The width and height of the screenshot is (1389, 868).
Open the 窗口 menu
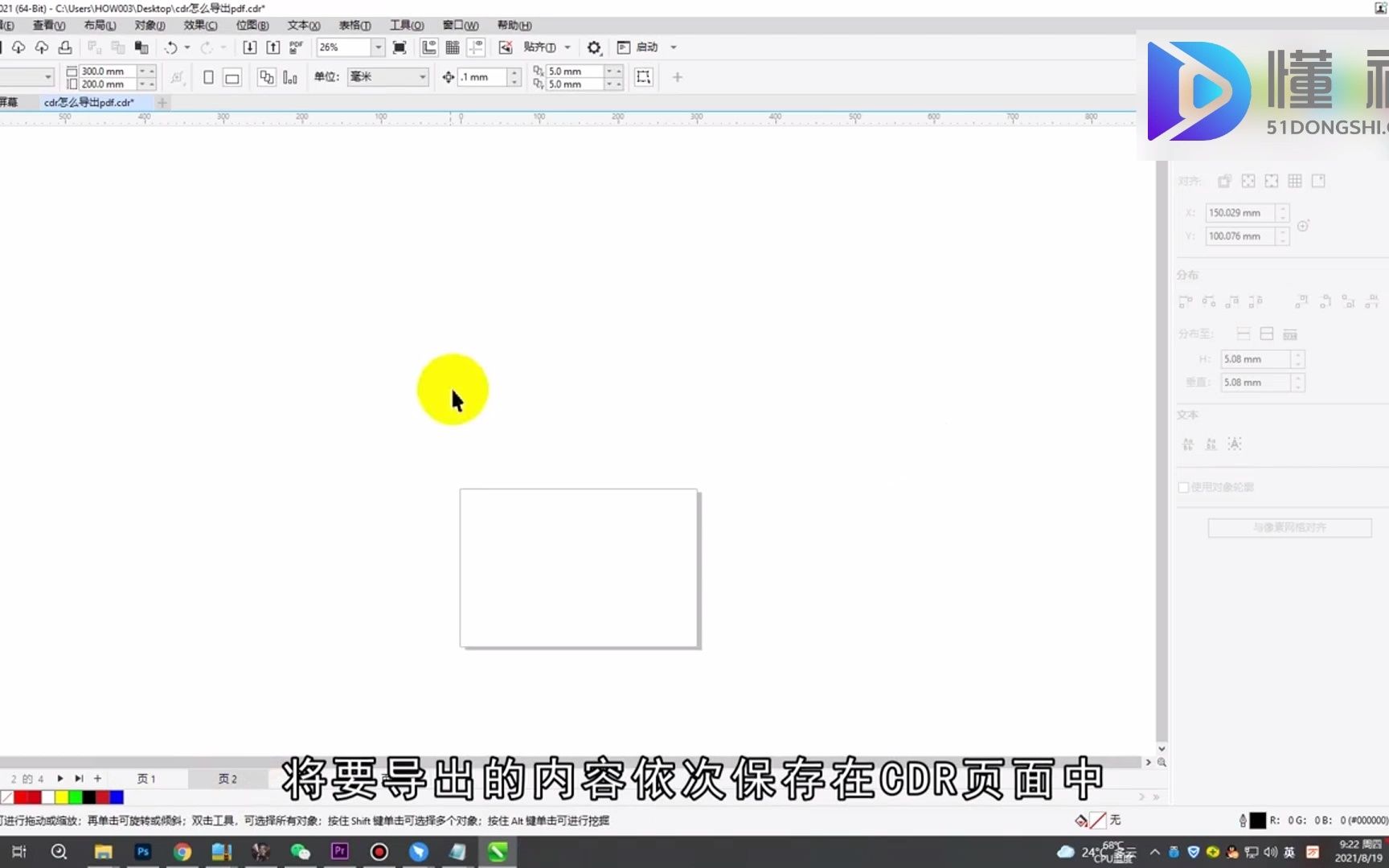click(x=461, y=26)
